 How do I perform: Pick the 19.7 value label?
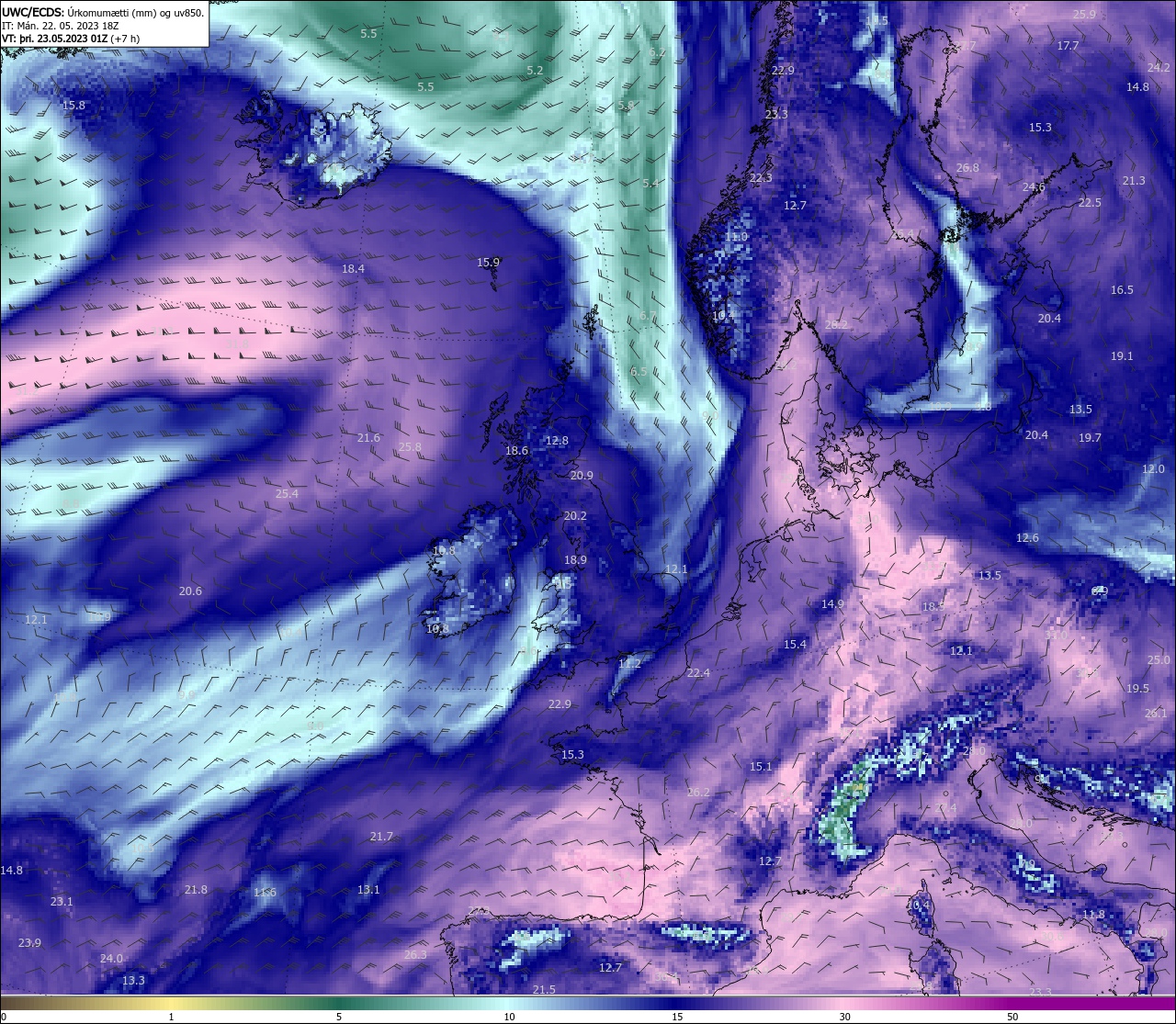point(1090,438)
